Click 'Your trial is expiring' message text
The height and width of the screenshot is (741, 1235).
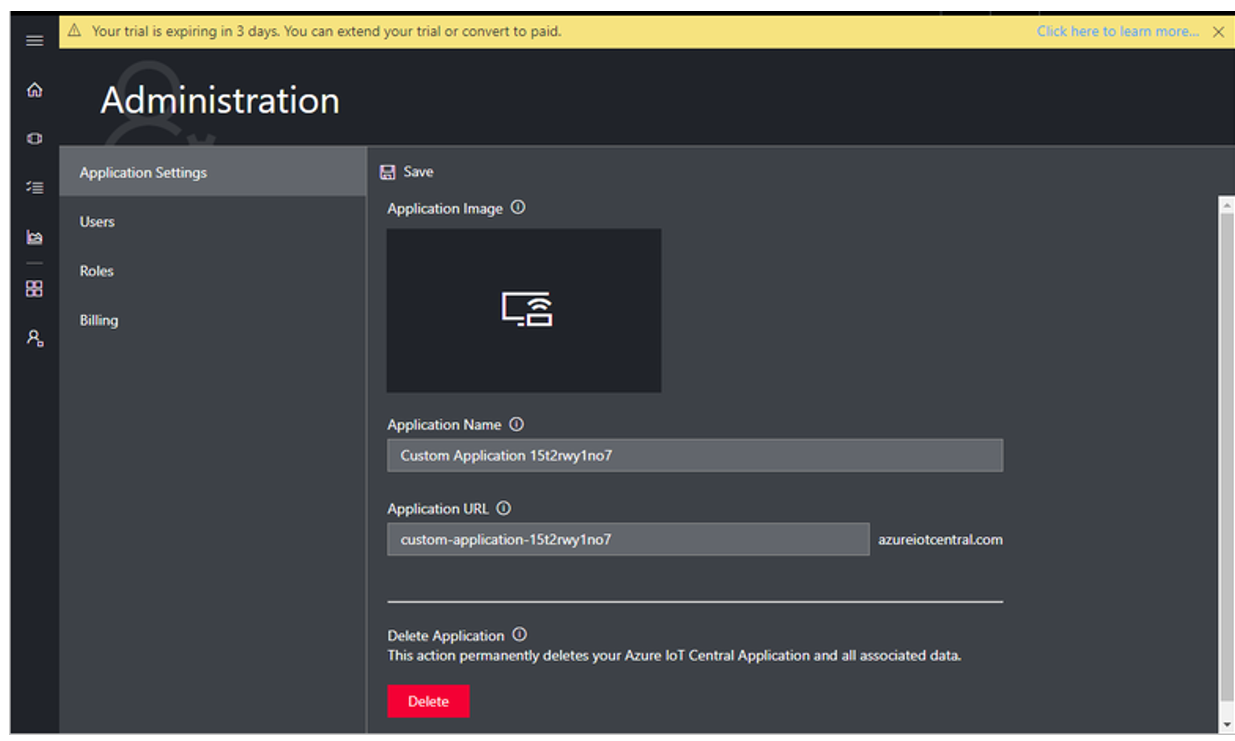[326, 31]
